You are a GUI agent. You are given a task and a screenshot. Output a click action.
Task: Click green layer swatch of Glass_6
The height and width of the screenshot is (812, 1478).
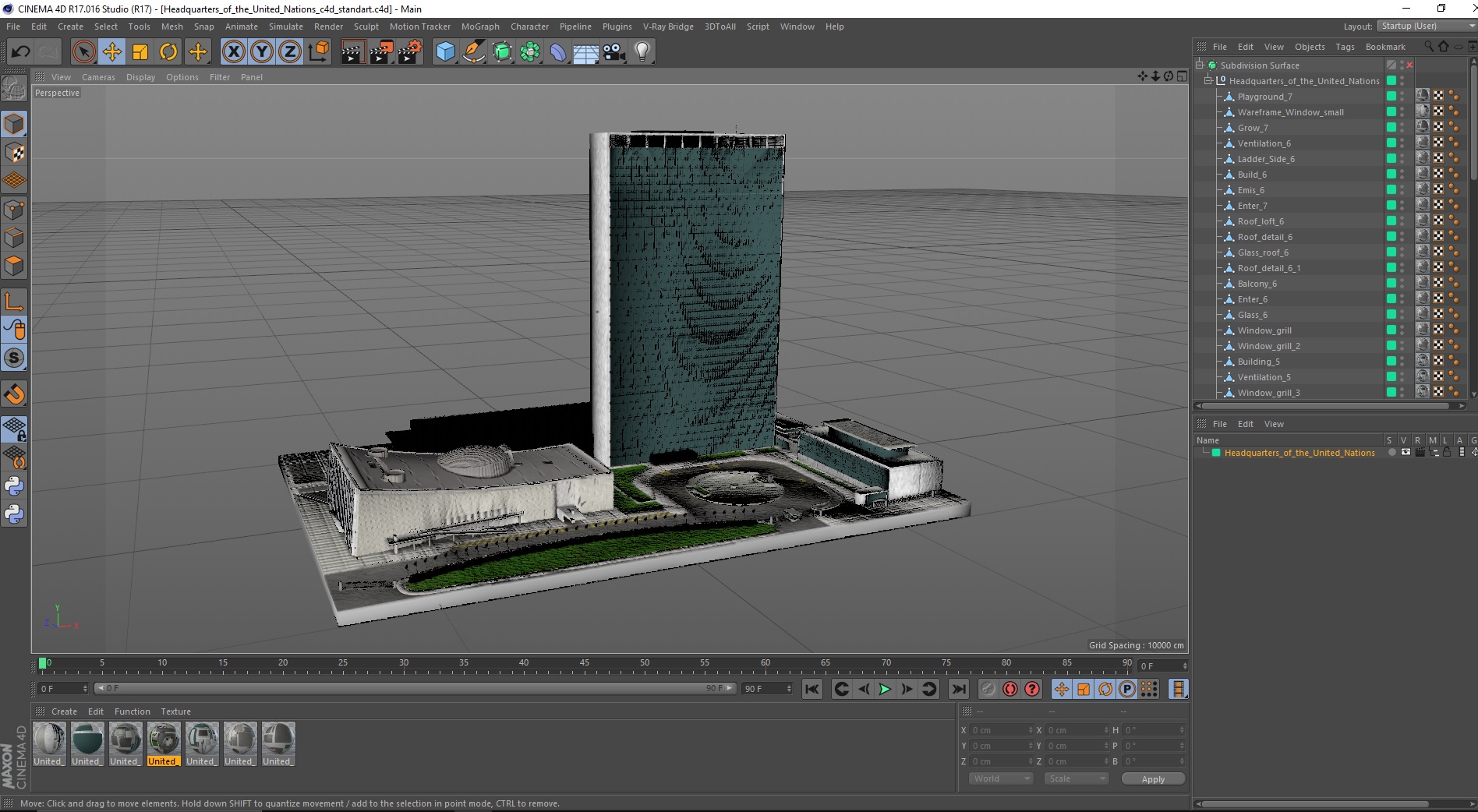[x=1391, y=315]
